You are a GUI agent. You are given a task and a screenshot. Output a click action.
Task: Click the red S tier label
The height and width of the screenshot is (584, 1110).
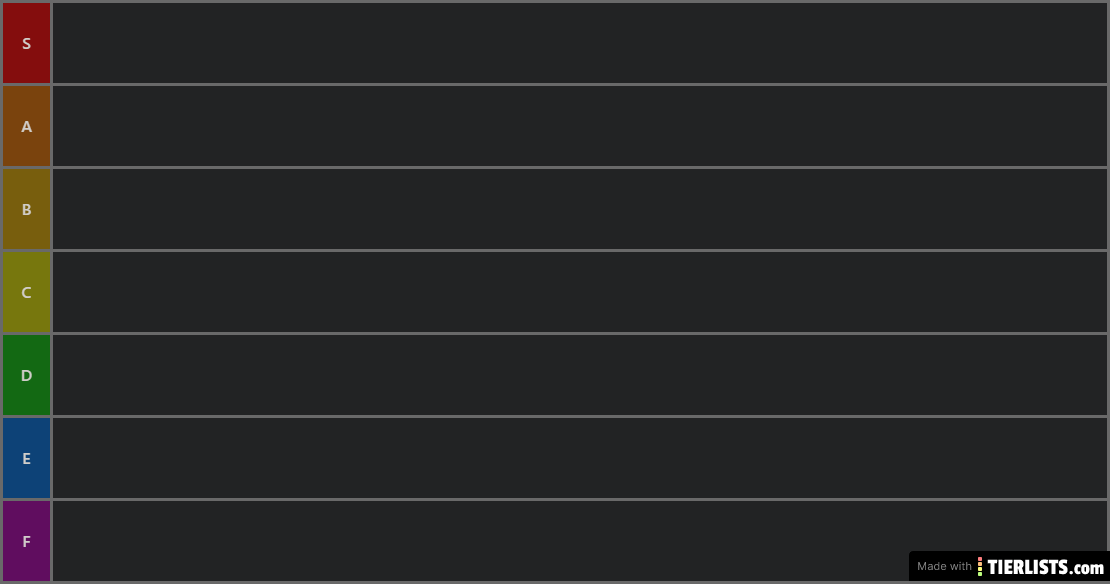click(x=26, y=43)
